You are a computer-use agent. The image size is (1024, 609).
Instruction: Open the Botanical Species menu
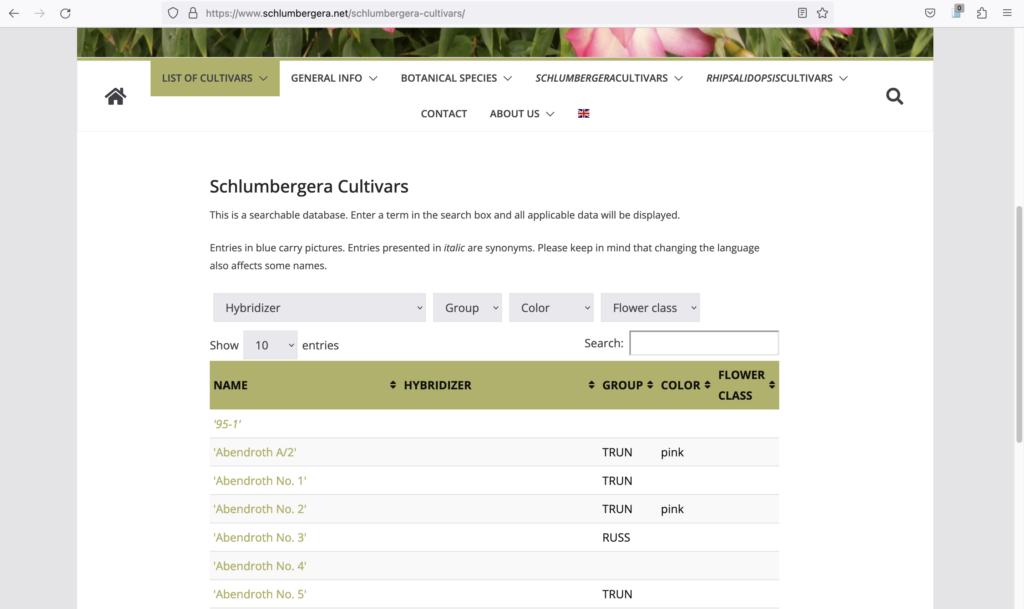(456, 78)
